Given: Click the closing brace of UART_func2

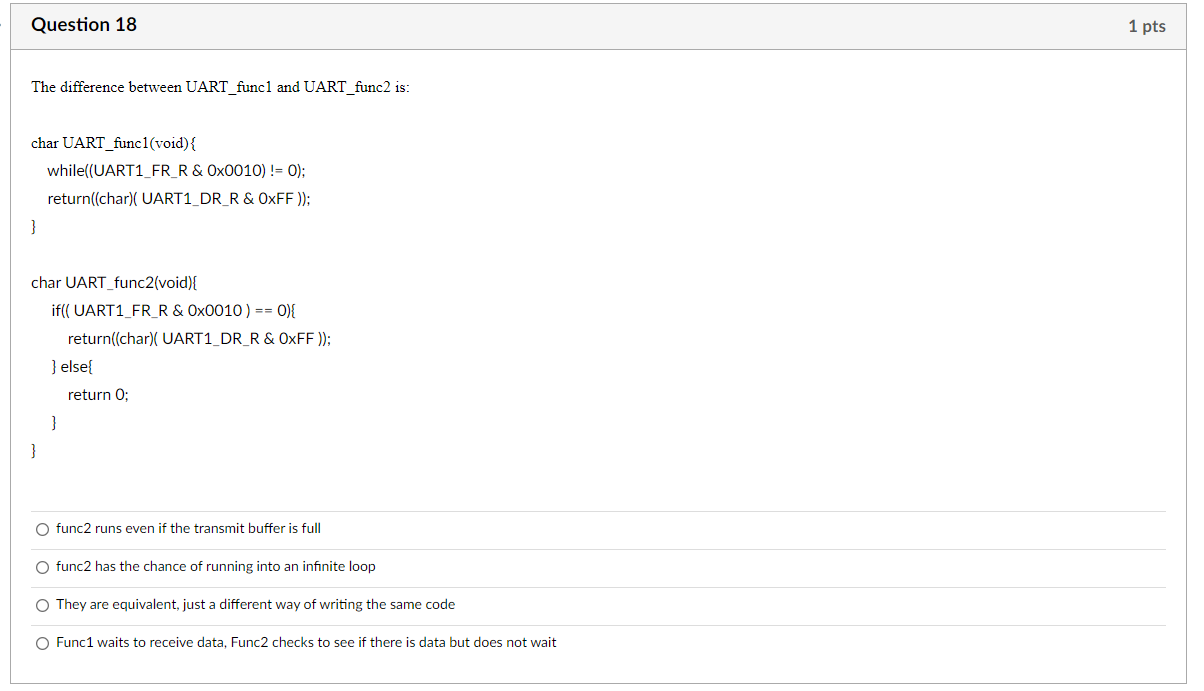Looking at the screenshot, I should click(x=33, y=450).
